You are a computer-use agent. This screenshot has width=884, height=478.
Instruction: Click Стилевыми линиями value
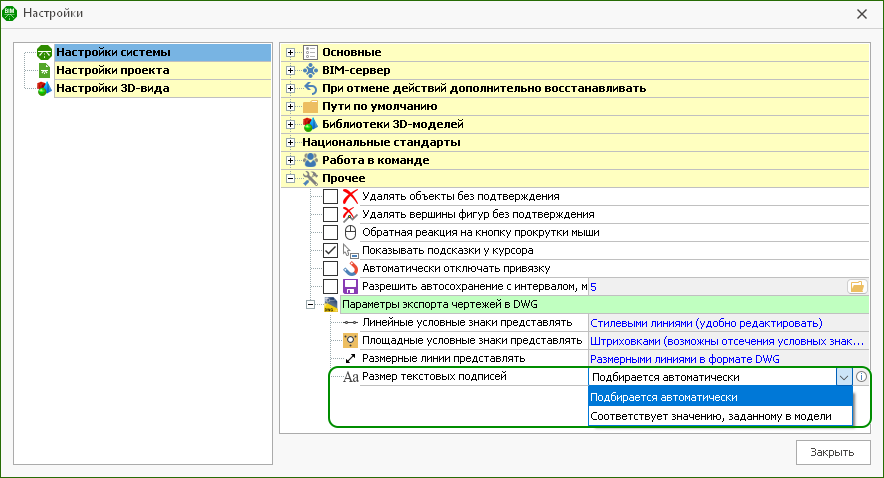pos(706,324)
